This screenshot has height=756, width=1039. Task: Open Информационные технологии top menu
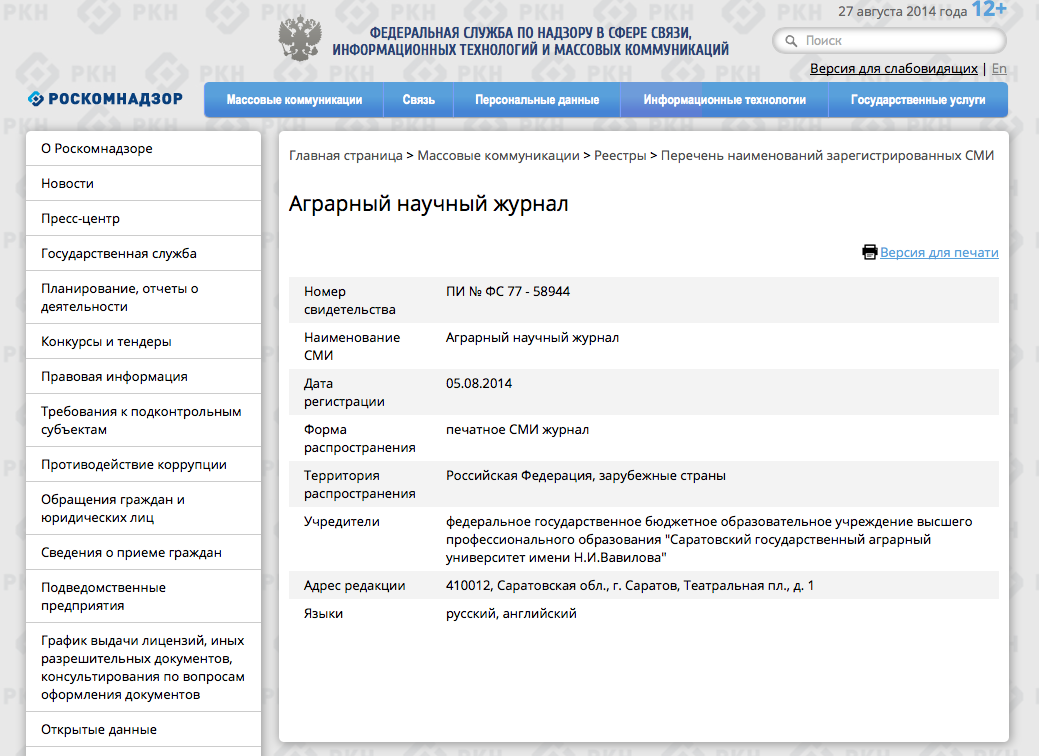point(724,100)
